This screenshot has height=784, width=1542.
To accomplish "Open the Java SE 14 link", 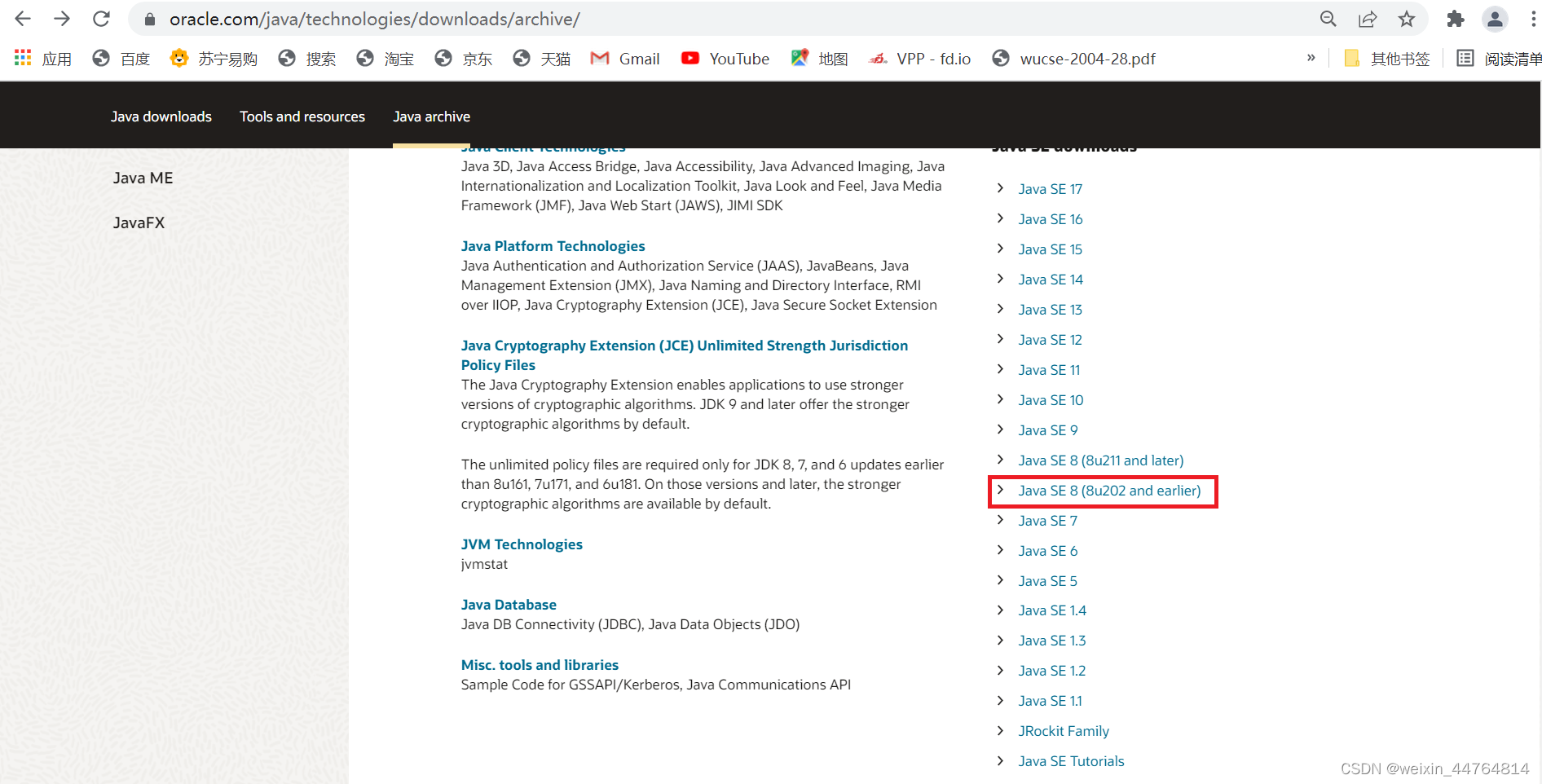I will tap(1051, 280).
